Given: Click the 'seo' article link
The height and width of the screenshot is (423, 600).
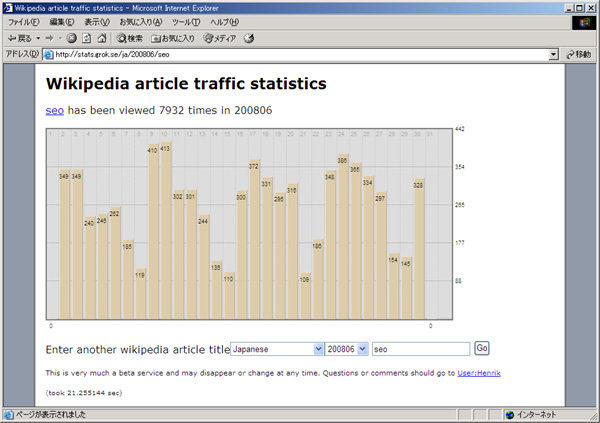Looking at the screenshot, I should pos(54,110).
